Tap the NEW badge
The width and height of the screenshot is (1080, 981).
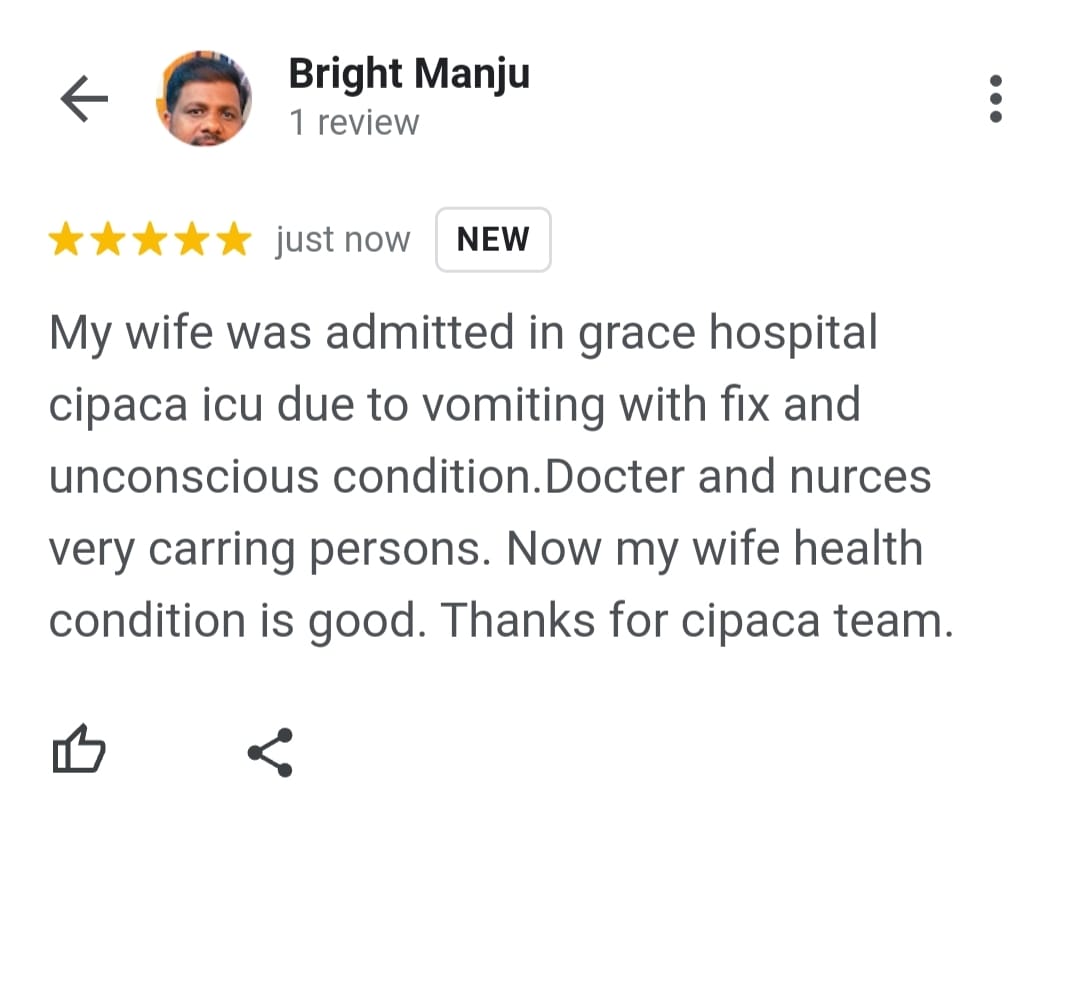[493, 240]
